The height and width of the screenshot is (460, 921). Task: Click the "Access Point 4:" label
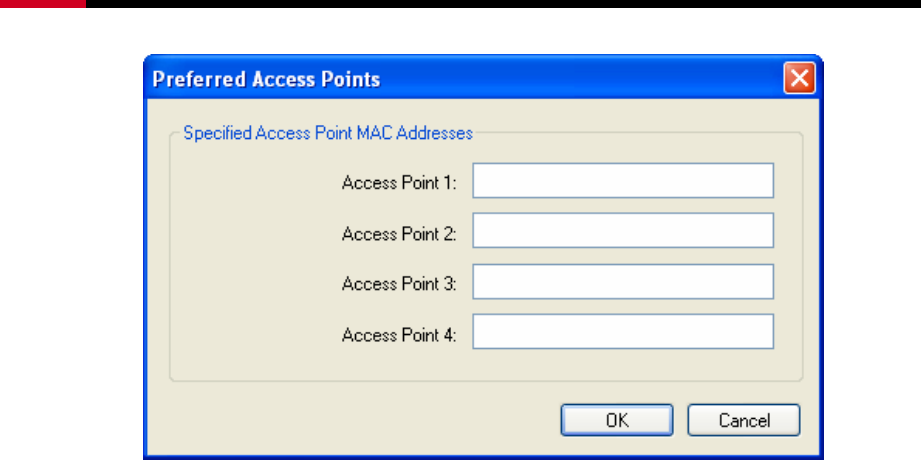coord(399,335)
